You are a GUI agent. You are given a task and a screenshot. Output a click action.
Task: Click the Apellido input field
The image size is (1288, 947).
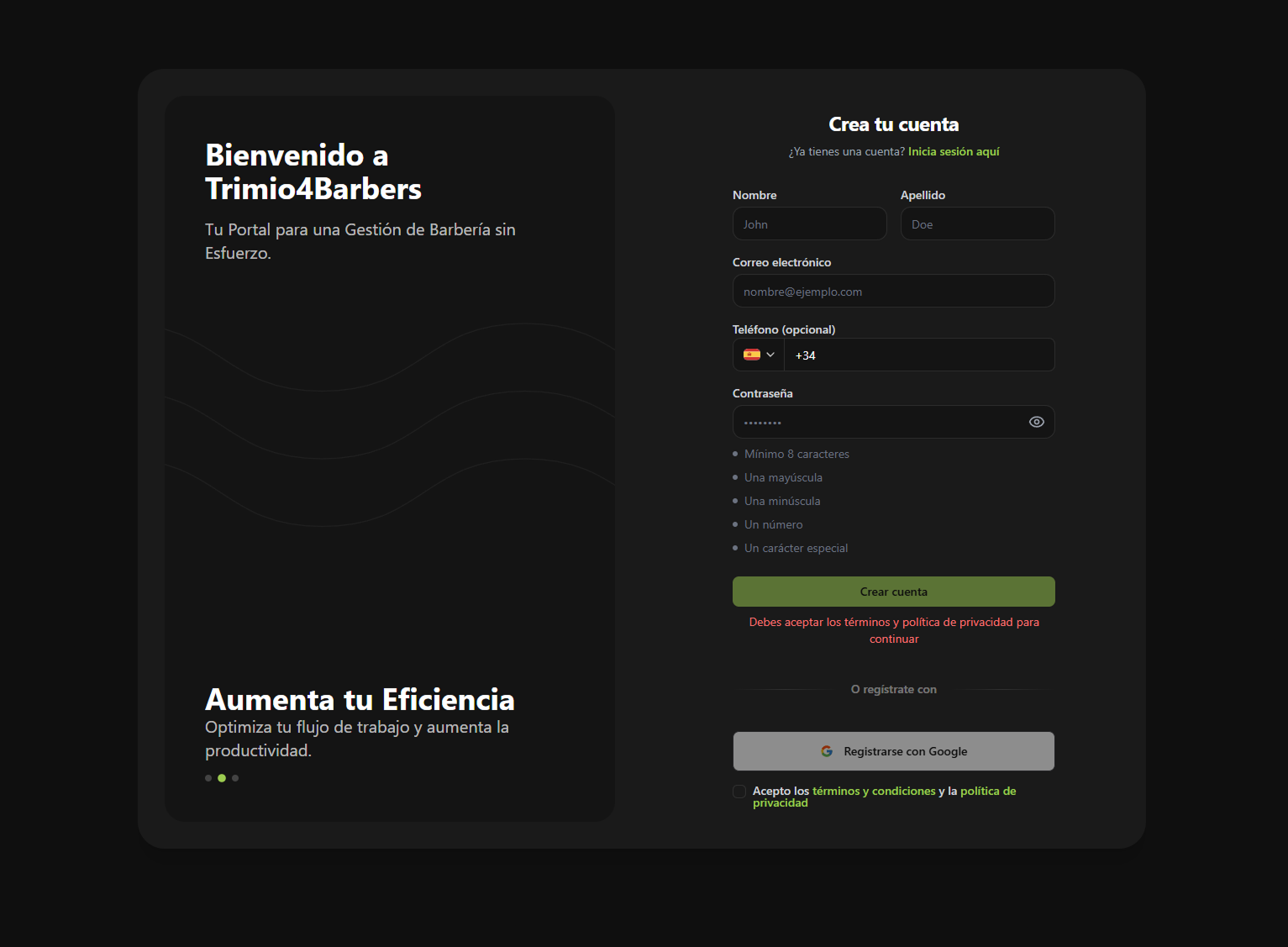coord(977,224)
